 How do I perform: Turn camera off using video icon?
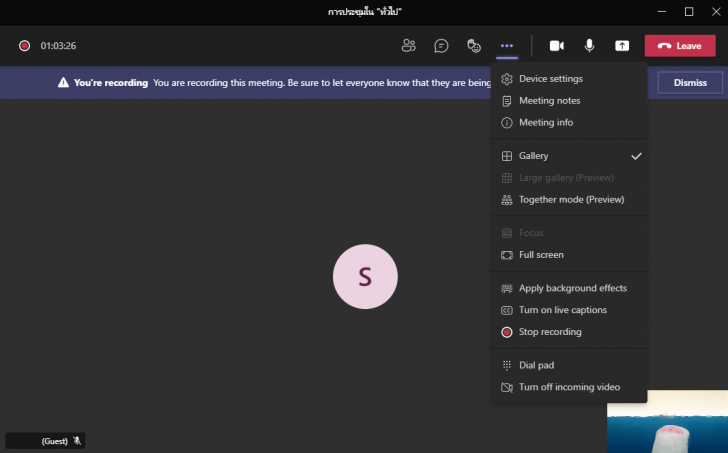pyautogui.click(x=557, y=45)
